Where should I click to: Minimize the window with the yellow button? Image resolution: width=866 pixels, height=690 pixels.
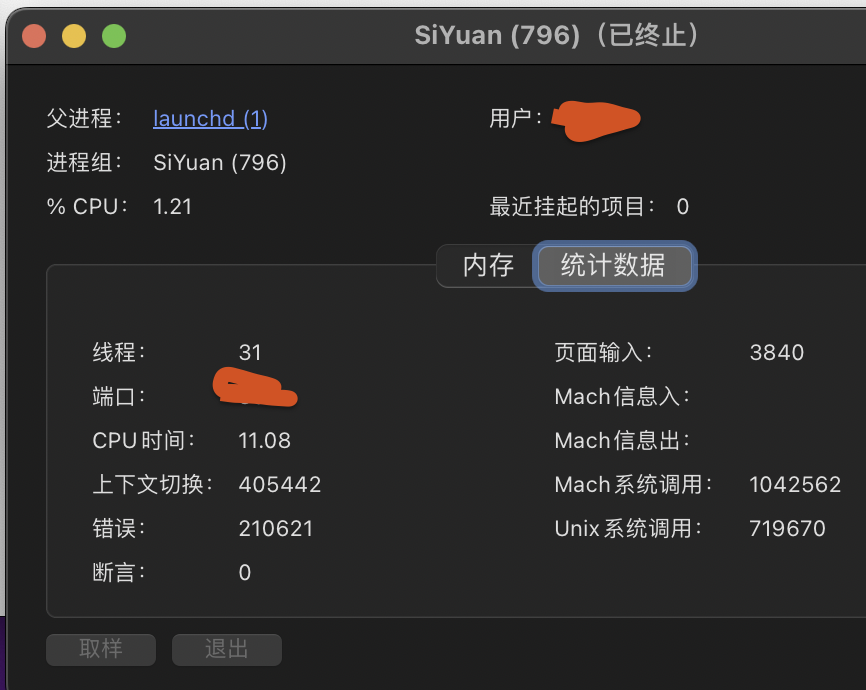(x=72, y=34)
